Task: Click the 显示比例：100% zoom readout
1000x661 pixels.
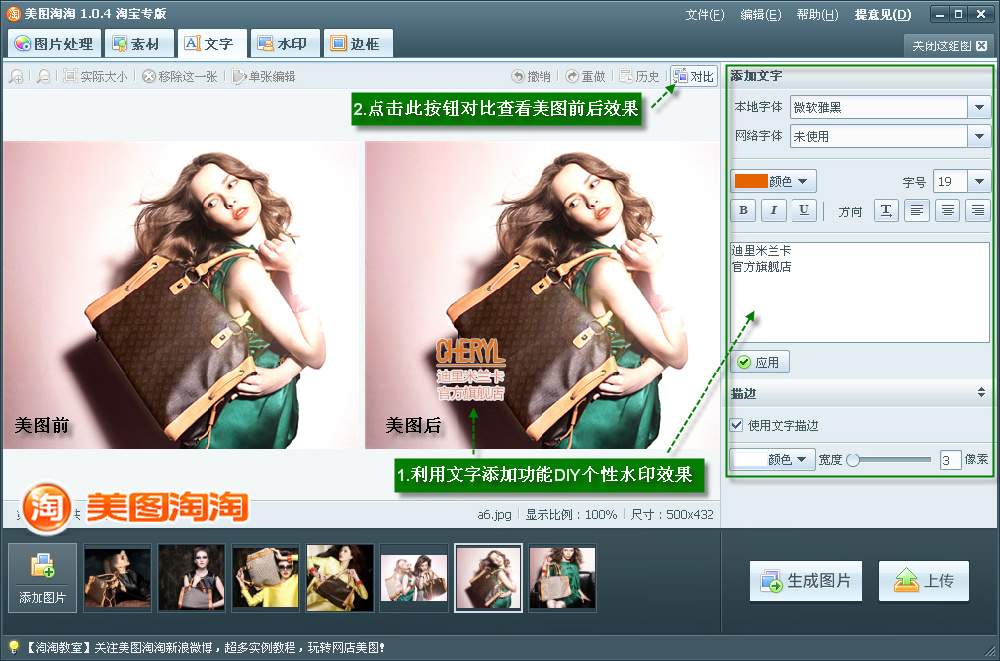Action: [571, 514]
